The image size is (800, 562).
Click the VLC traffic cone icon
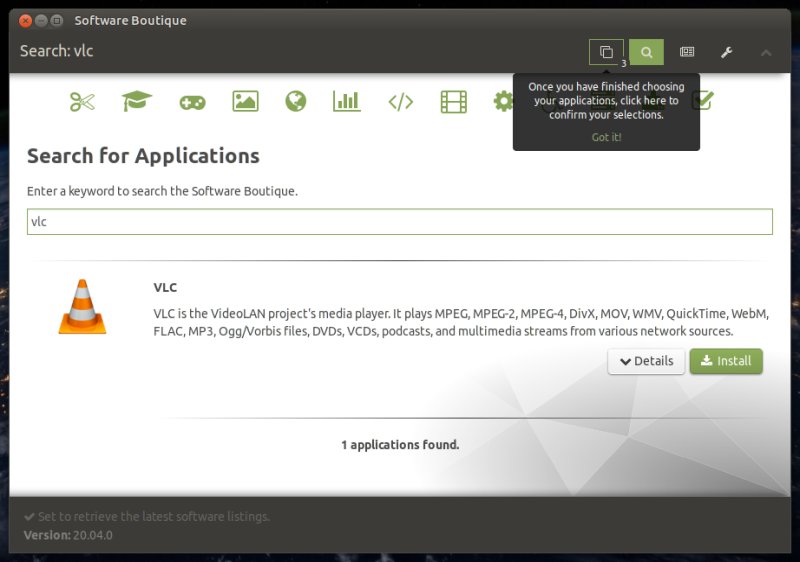click(x=82, y=306)
